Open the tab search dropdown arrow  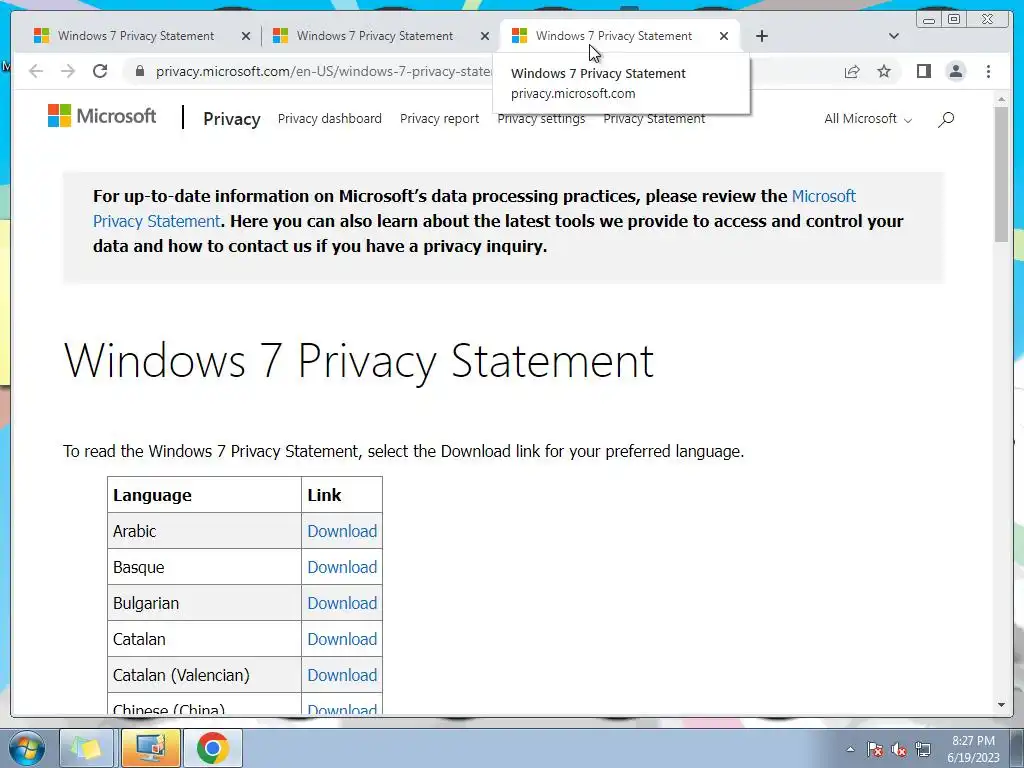893,36
